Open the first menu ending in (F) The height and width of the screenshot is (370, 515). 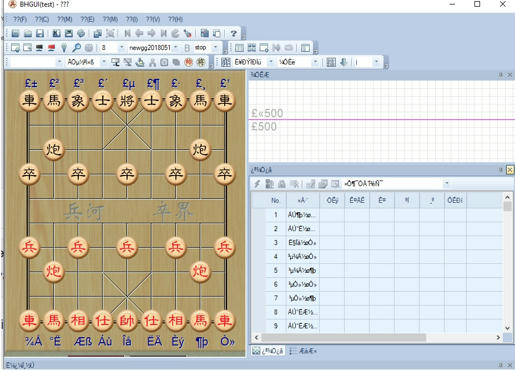pyautogui.click(x=20, y=19)
